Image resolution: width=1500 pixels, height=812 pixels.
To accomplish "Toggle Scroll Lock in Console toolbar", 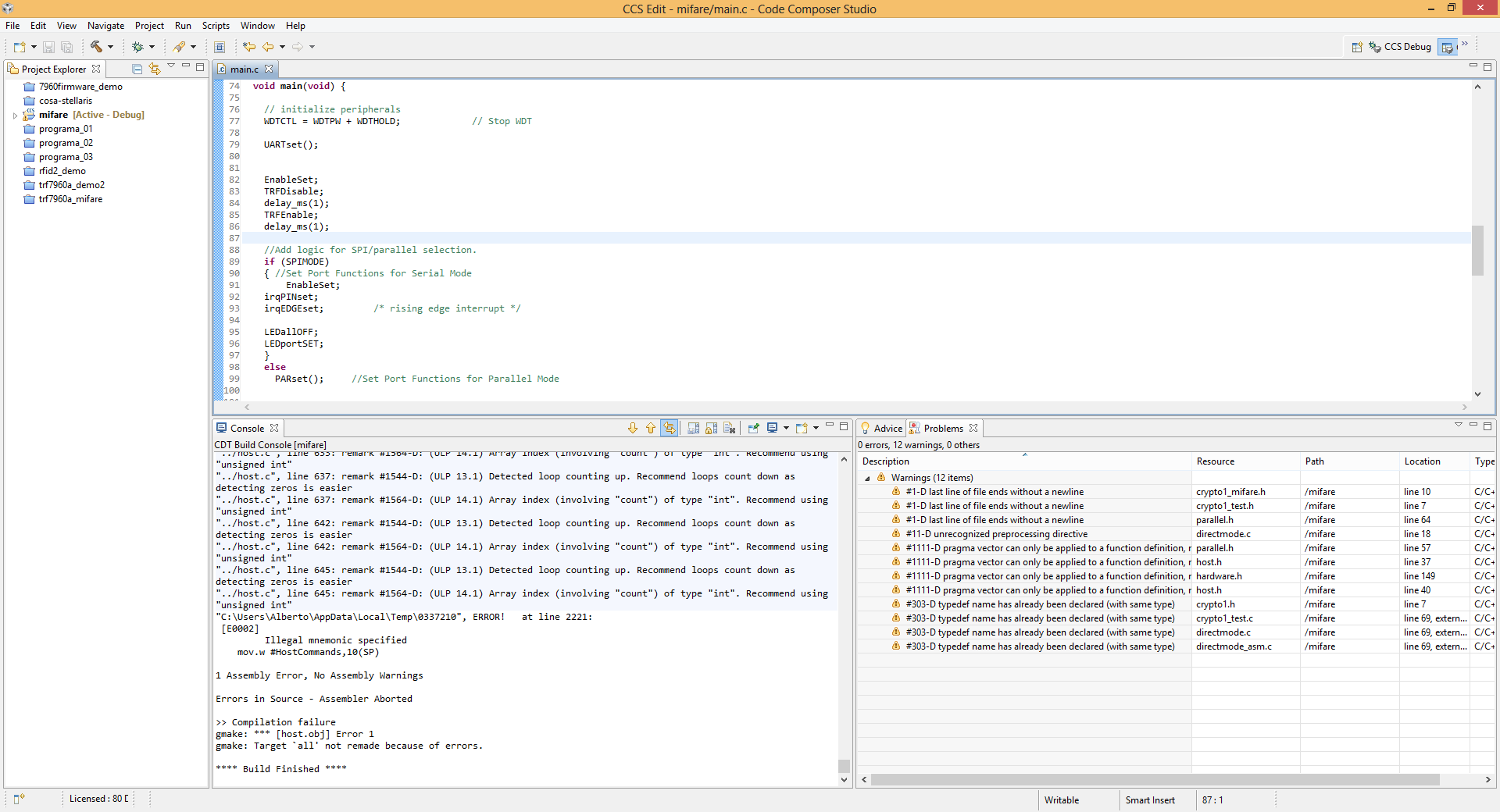I will 711,428.
